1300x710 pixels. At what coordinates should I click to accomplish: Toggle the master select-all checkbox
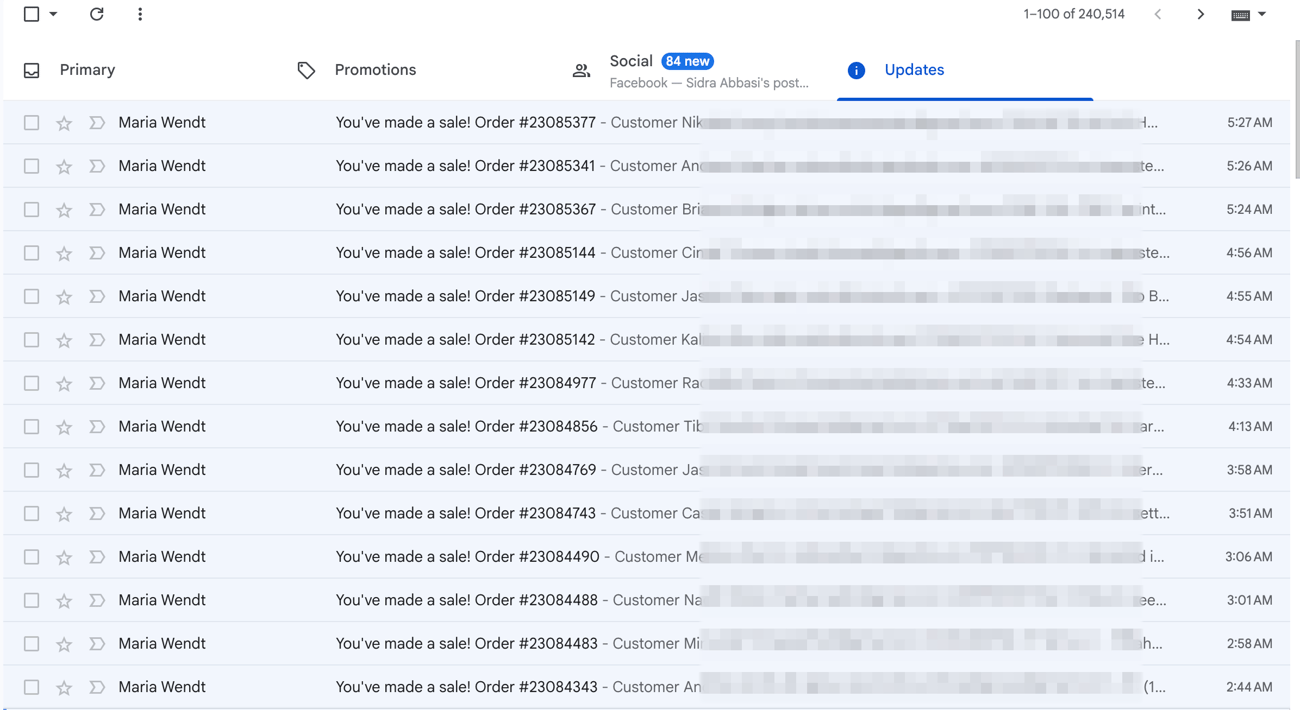point(32,14)
